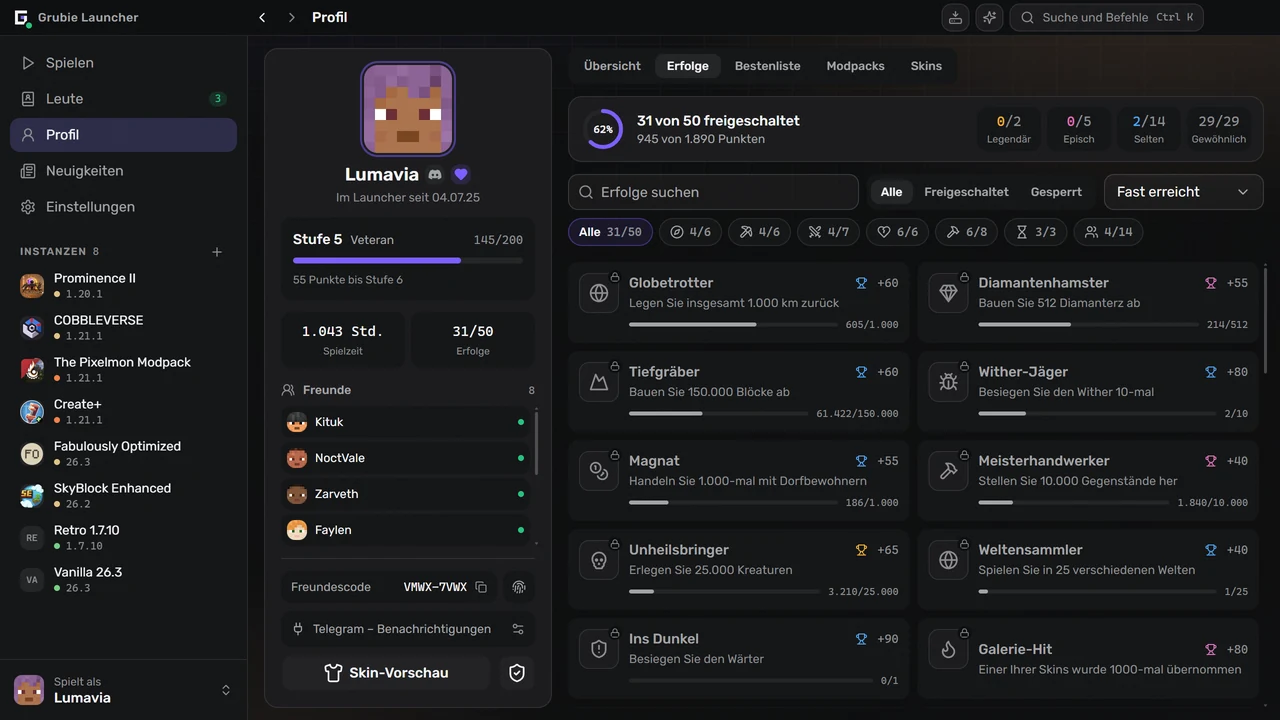The width and height of the screenshot is (1280, 720).
Task: Show only Freigeschaltet achievements
Action: click(966, 192)
